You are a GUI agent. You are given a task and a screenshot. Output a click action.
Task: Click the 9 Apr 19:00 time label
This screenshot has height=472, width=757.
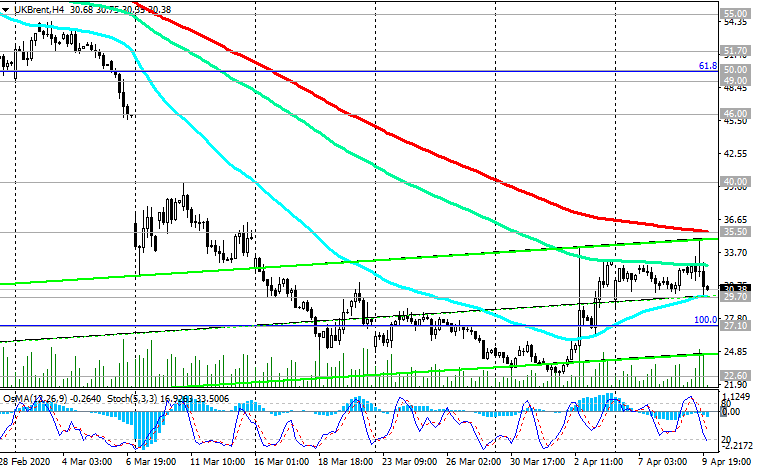pos(726,461)
